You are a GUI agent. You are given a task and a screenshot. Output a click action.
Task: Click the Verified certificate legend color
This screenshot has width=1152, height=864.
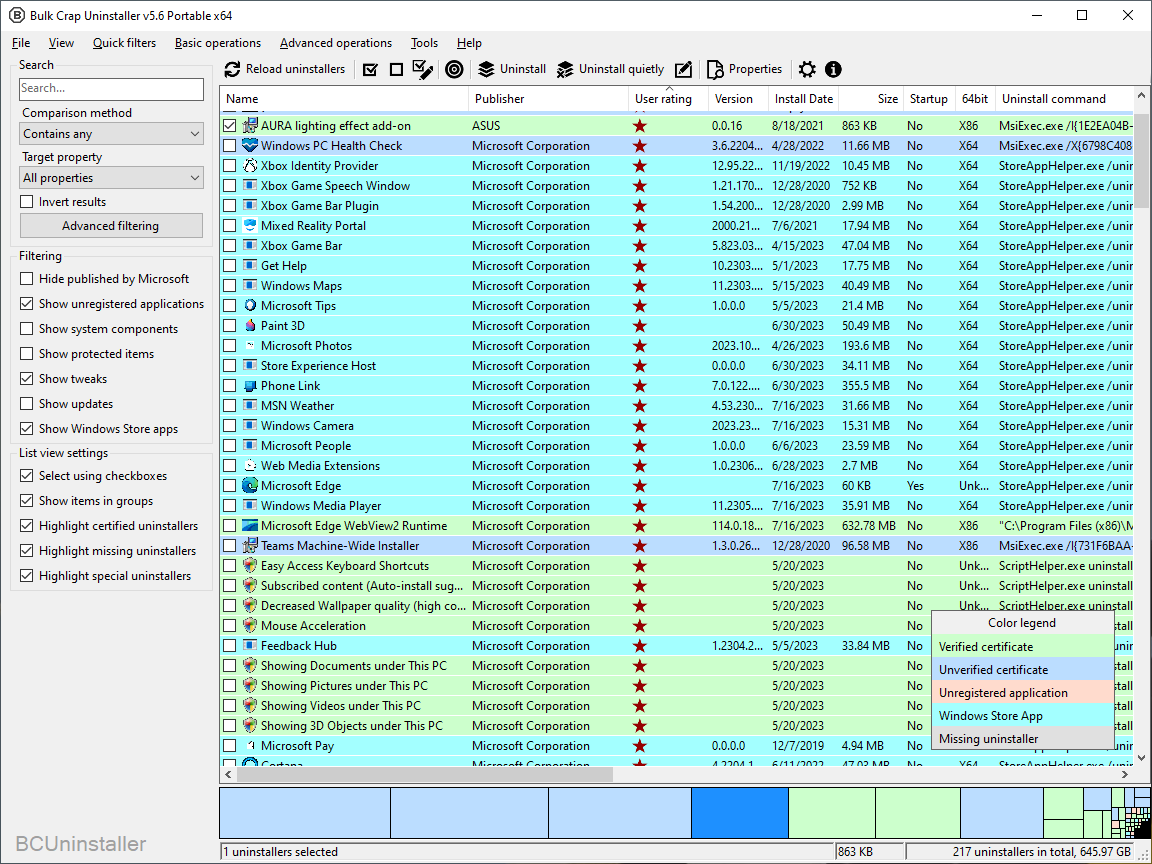[1023, 647]
